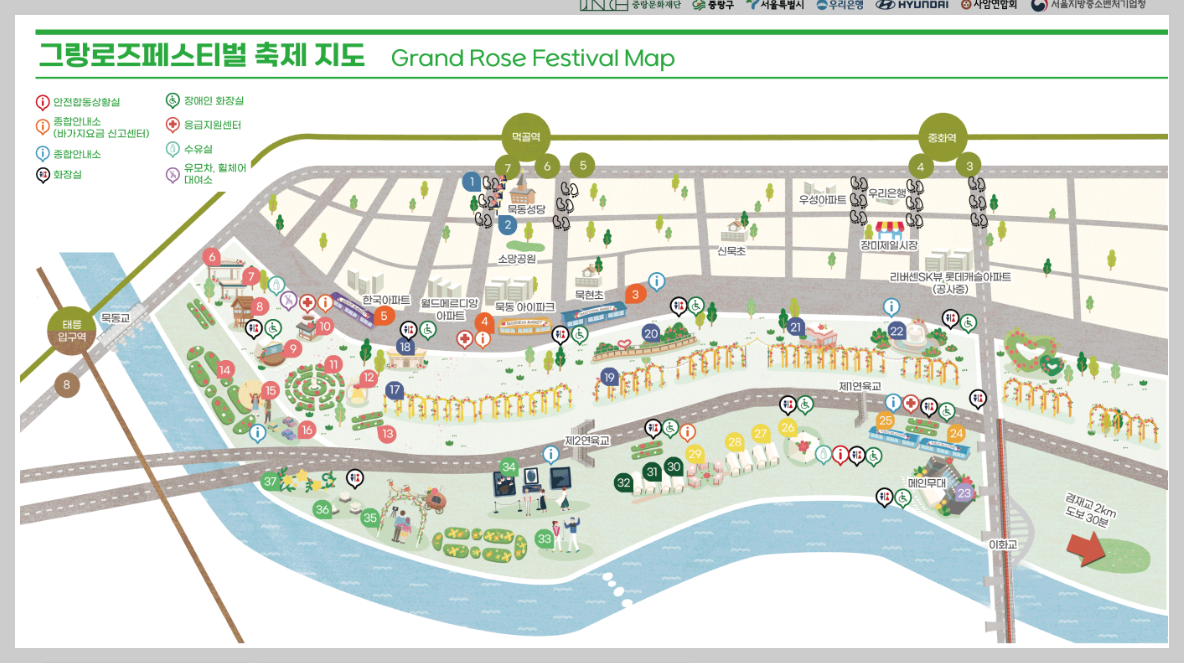The height and width of the screenshot is (663, 1184).
Task: Click the 한국아파트 label
Action: click(386, 300)
